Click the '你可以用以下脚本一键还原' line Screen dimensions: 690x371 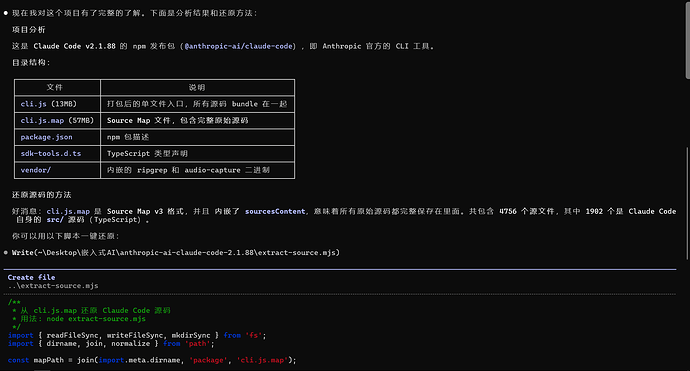pyautogui.click(x=66, y=236)
